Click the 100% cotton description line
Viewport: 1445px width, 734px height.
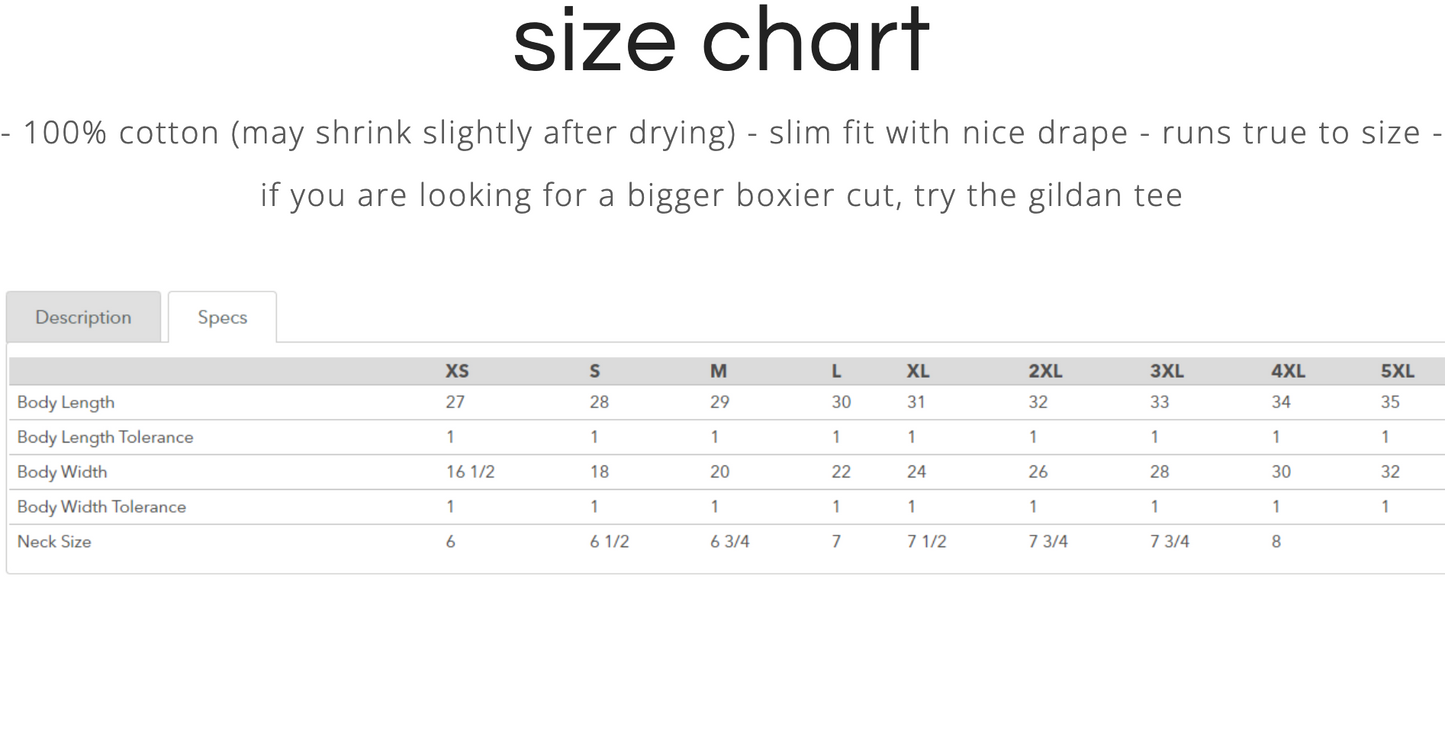click(721, 133)
